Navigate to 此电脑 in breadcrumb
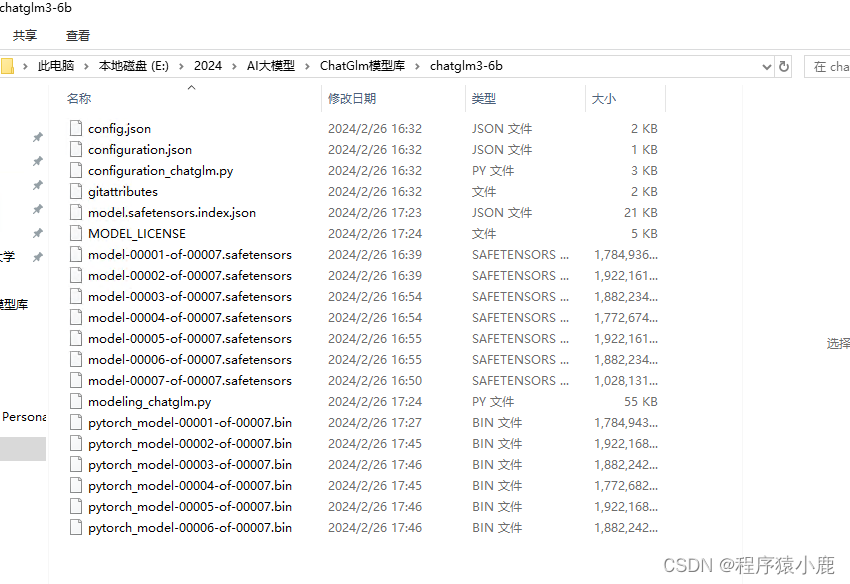Image resolution: width=850 pixels, height=584 pixels. [x=56, y=66]
